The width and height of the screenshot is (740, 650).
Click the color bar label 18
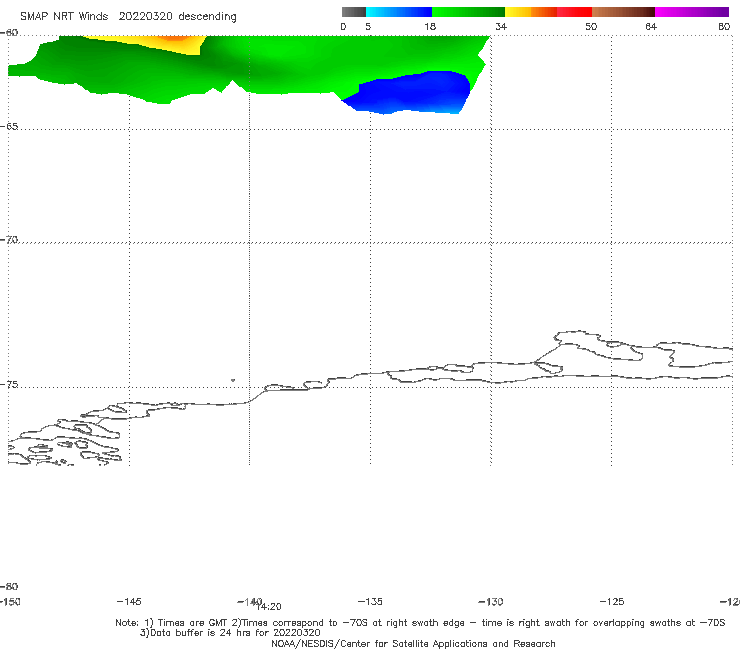(x=430, y=27)
